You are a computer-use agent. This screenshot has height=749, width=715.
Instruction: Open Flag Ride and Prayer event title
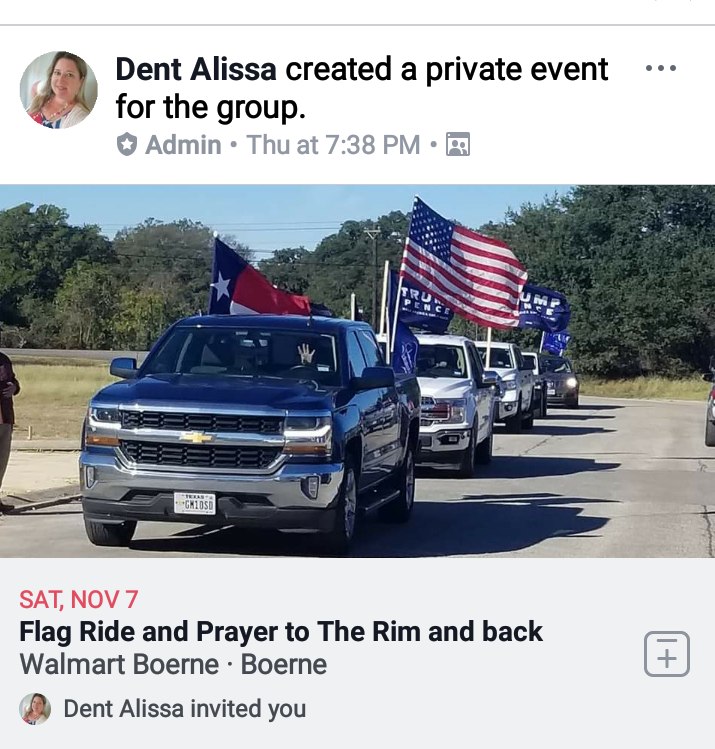[281, 631]
